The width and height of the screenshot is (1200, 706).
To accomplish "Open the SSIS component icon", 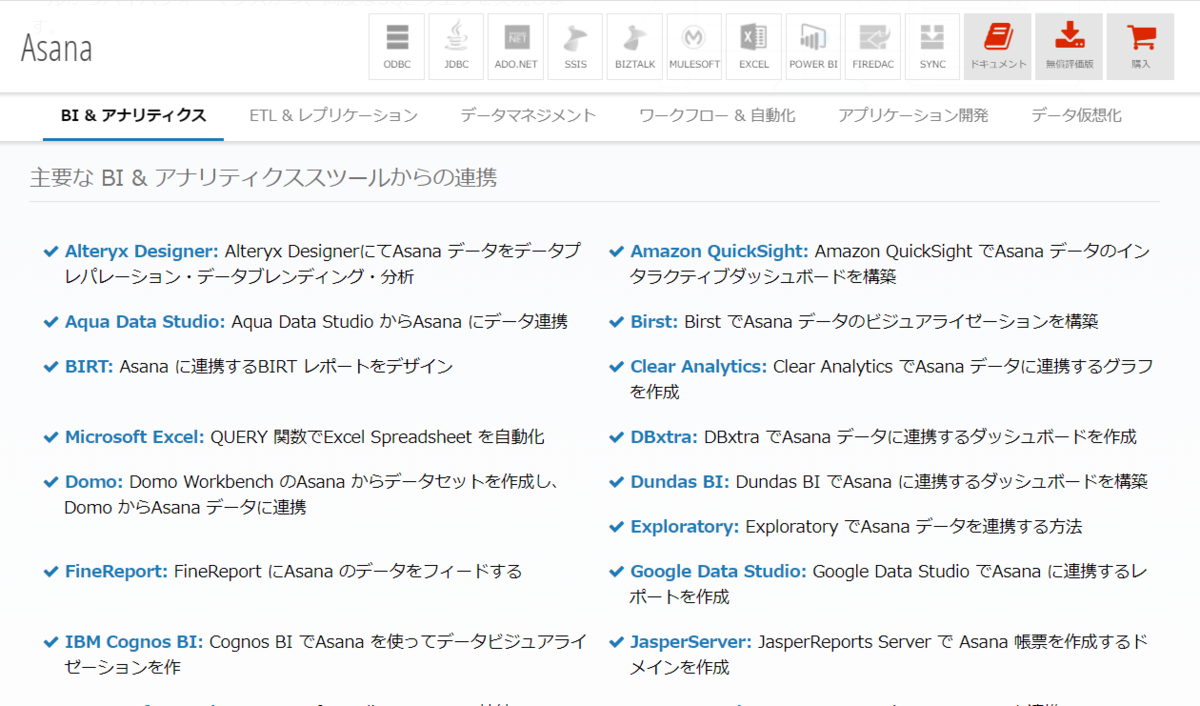I will [575, 47].
